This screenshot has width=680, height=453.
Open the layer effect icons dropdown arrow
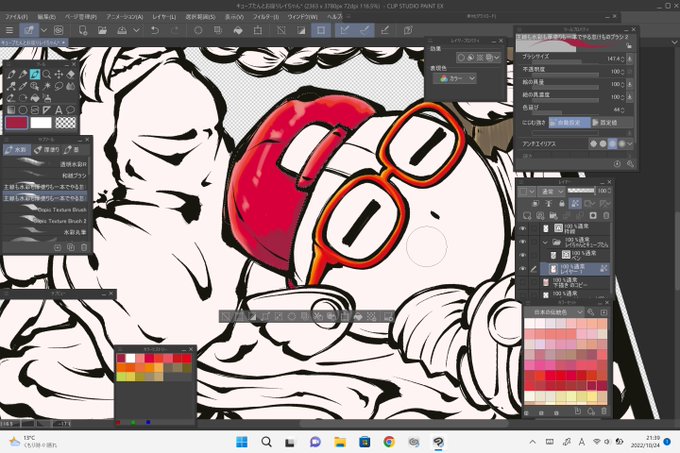(497, 57)
